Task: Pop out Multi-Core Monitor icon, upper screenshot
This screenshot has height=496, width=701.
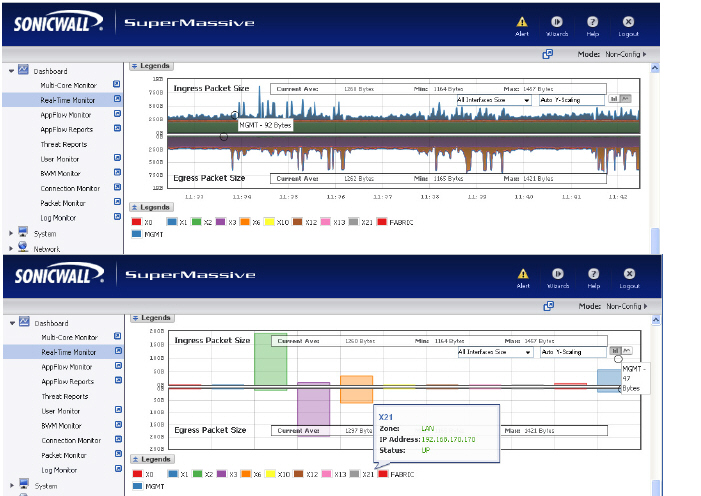Action: [x=117, y=84]
